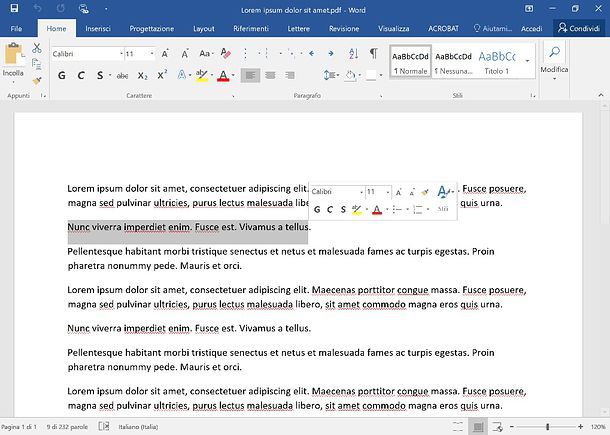Apply yellow text highlight color in ribbon
The height and width of the screenshot is (435, 610).
(x=202, y=75)
